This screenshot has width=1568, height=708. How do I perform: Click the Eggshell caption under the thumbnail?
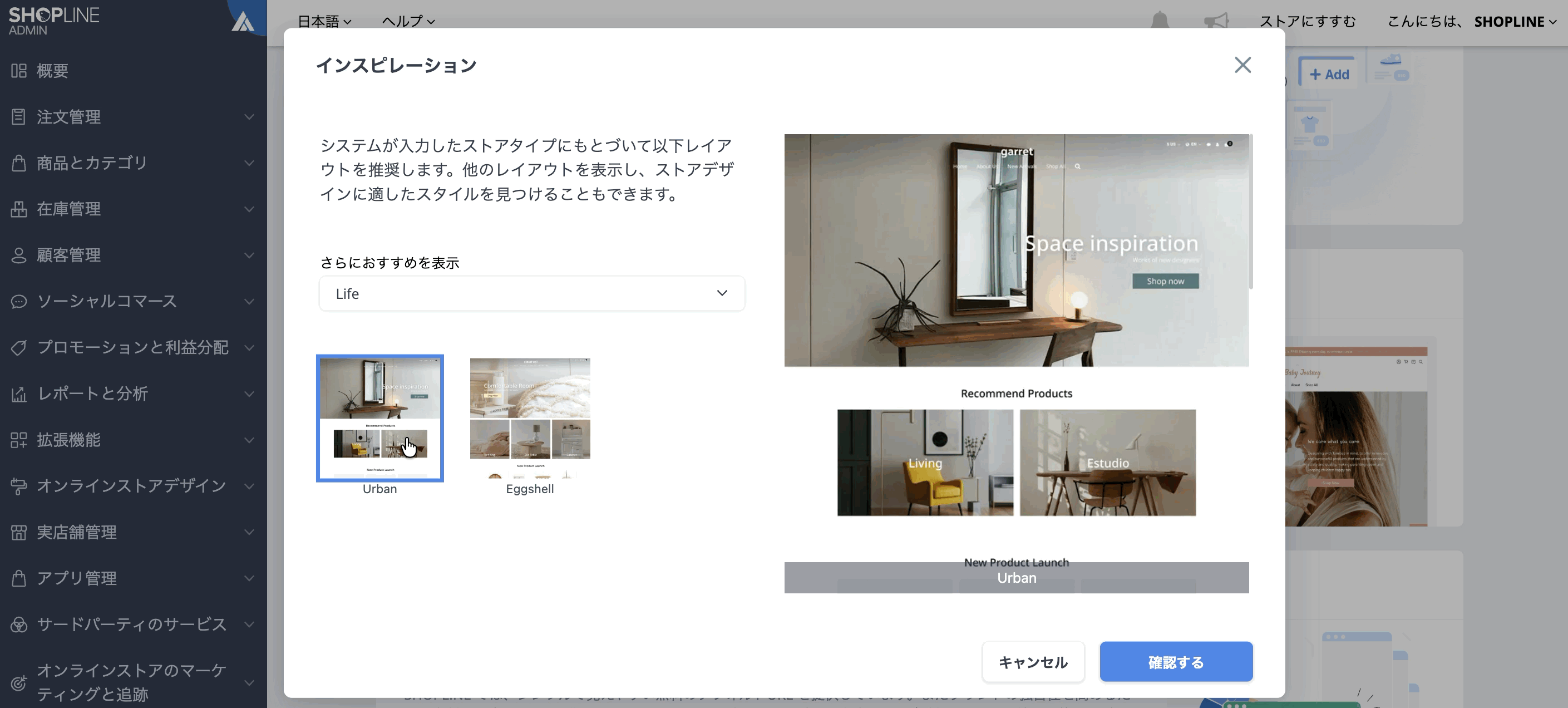[530, 489]
